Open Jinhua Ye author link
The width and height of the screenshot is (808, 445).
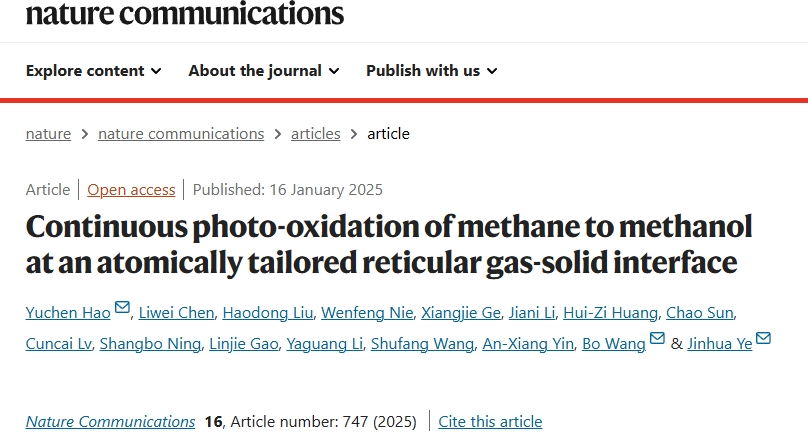tap(719, 344)
